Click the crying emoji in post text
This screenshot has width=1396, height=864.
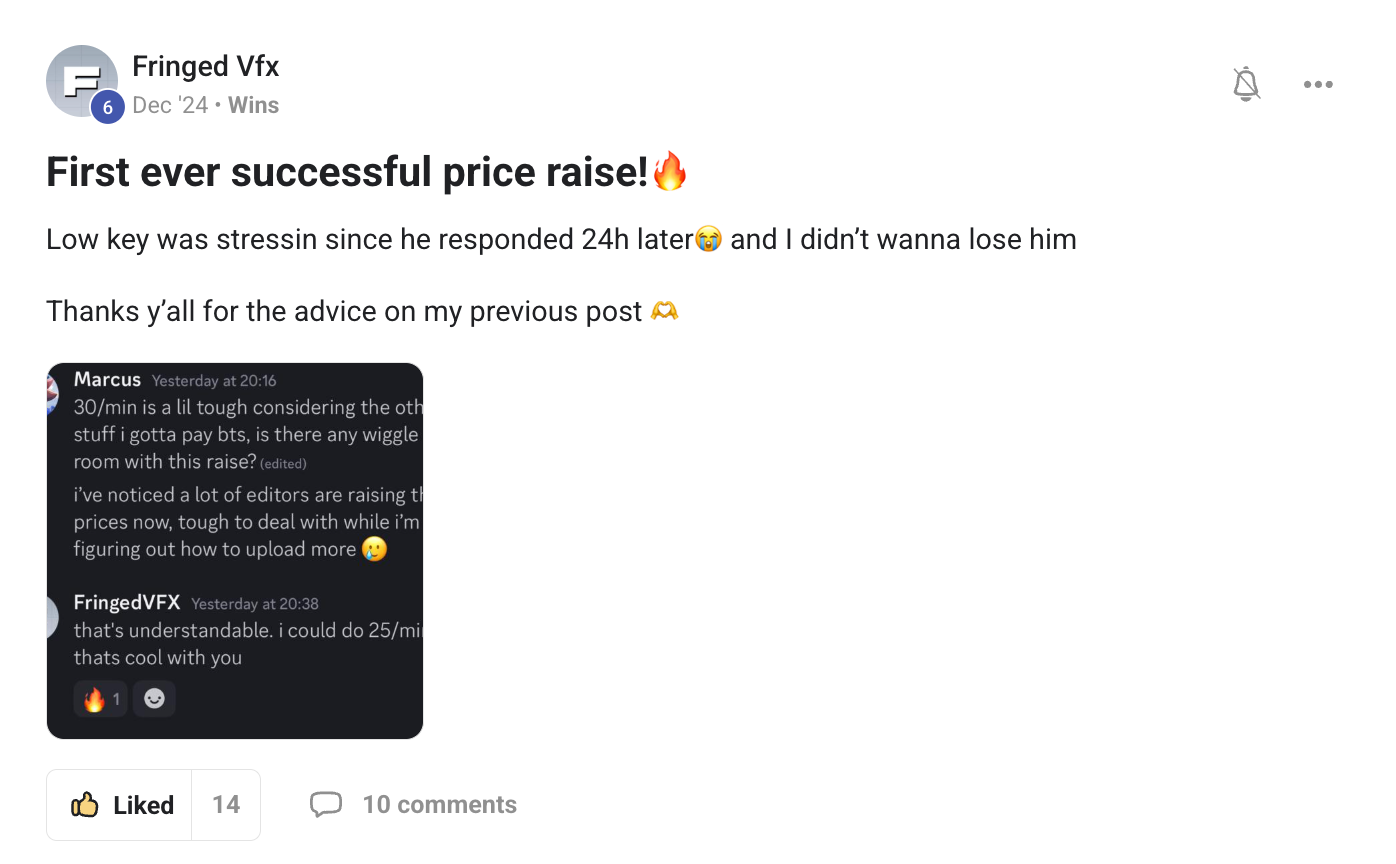pos(708,240)
